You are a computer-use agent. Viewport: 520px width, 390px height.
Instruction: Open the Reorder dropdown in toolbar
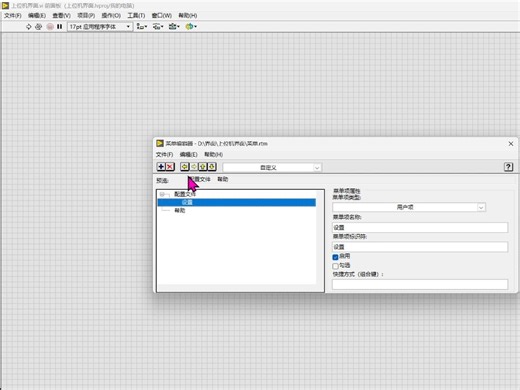[x=191, y=27]
